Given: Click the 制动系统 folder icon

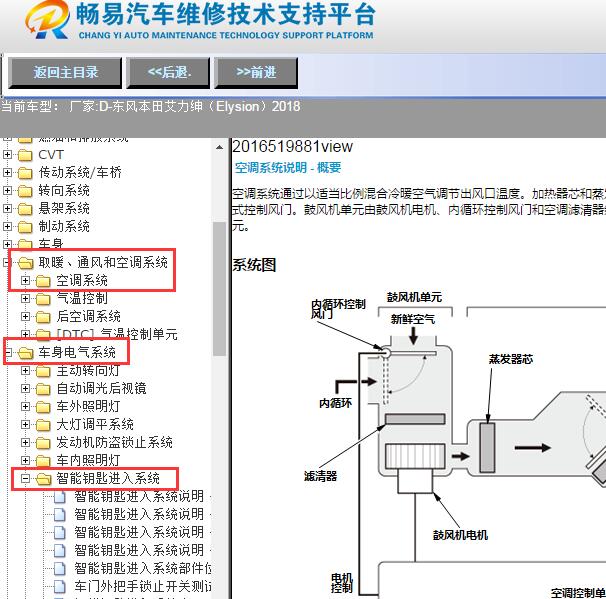Looking at the screenshot, I should click(26, 227).
